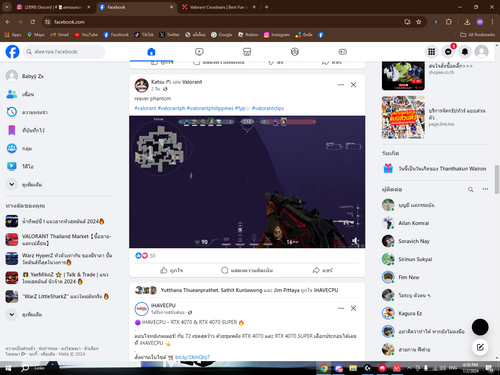Viewport: 500px width, 375px height.
Task: Open Memories in the left sidebar
Action: pyautogui.click(x=59, y=112)
